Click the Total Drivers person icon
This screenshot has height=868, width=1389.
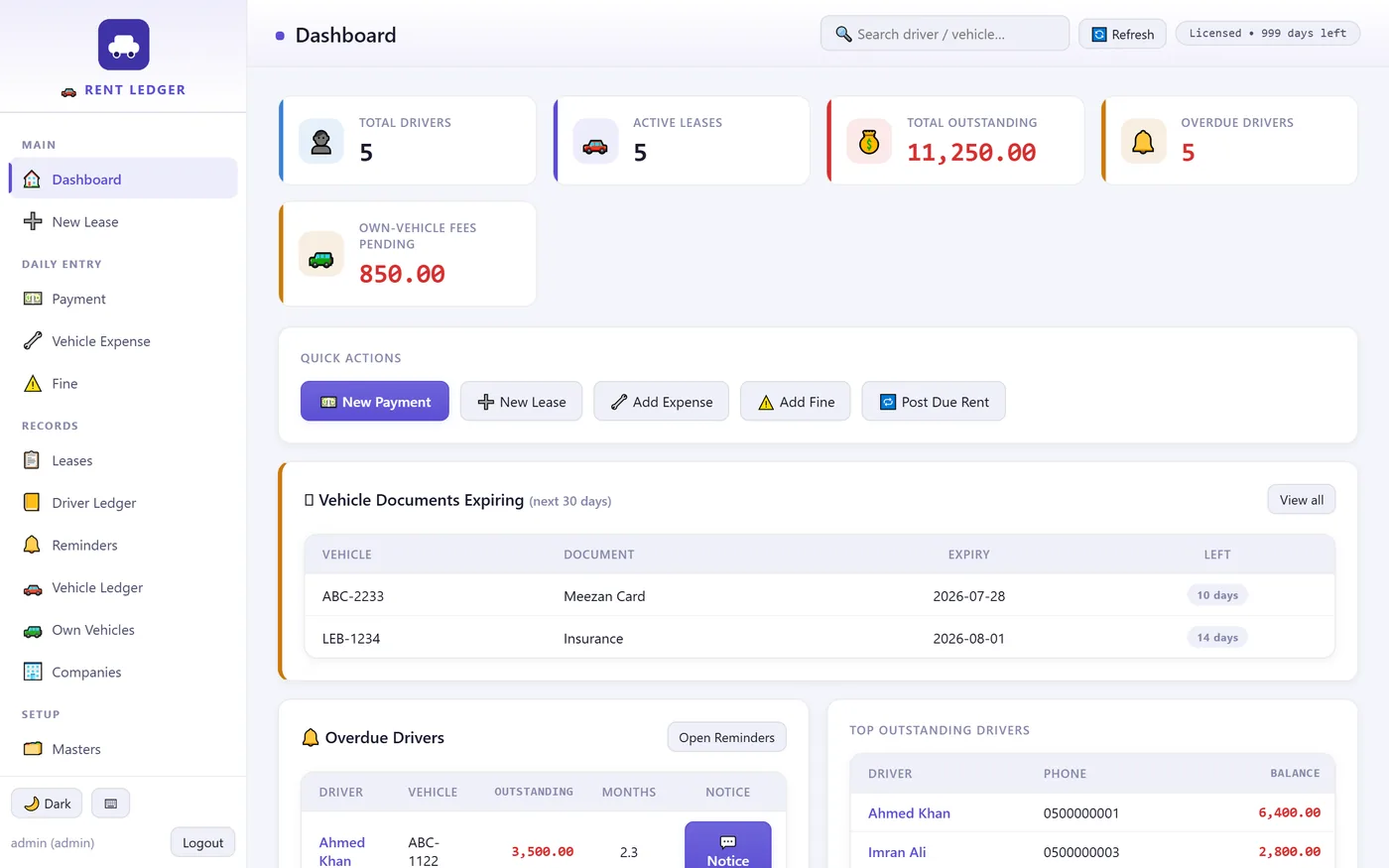tap(321, 141)
